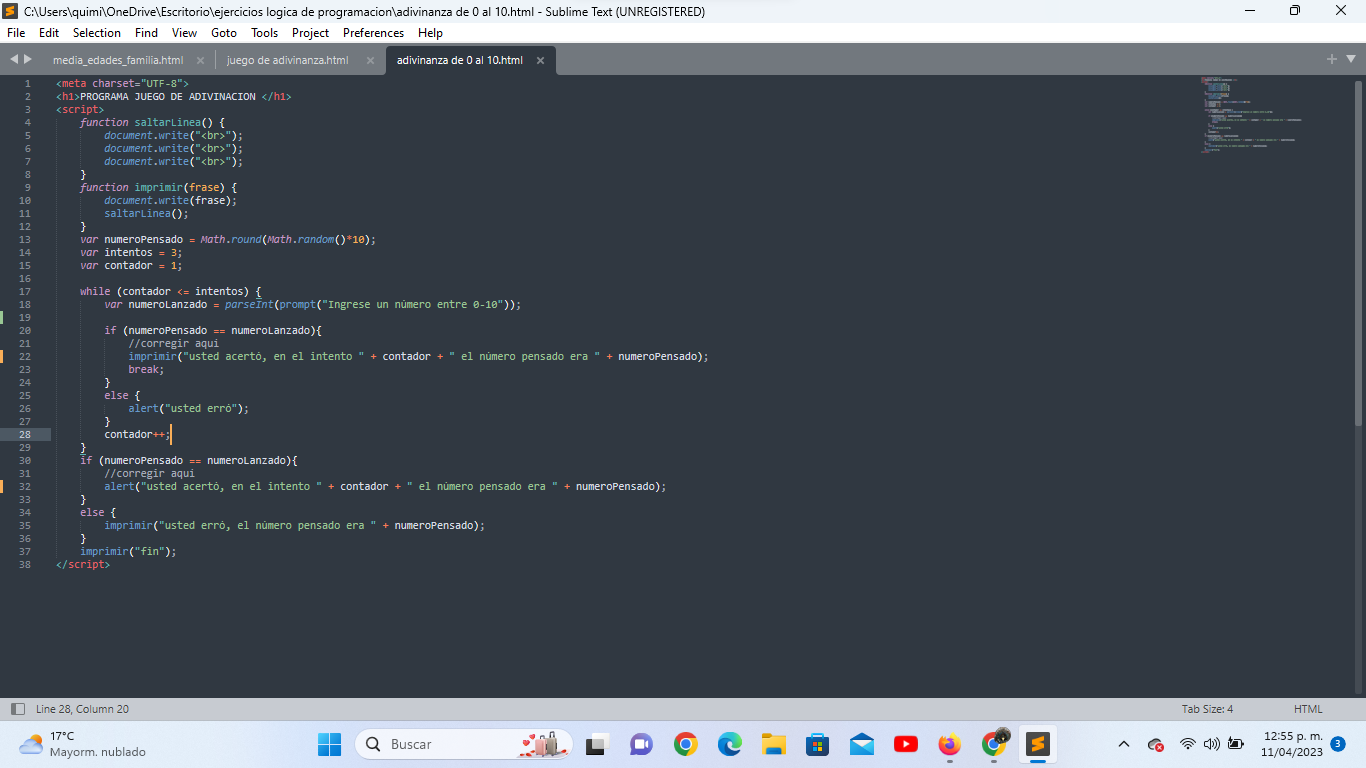Go to previous tab with left arrow

point(14,60)
